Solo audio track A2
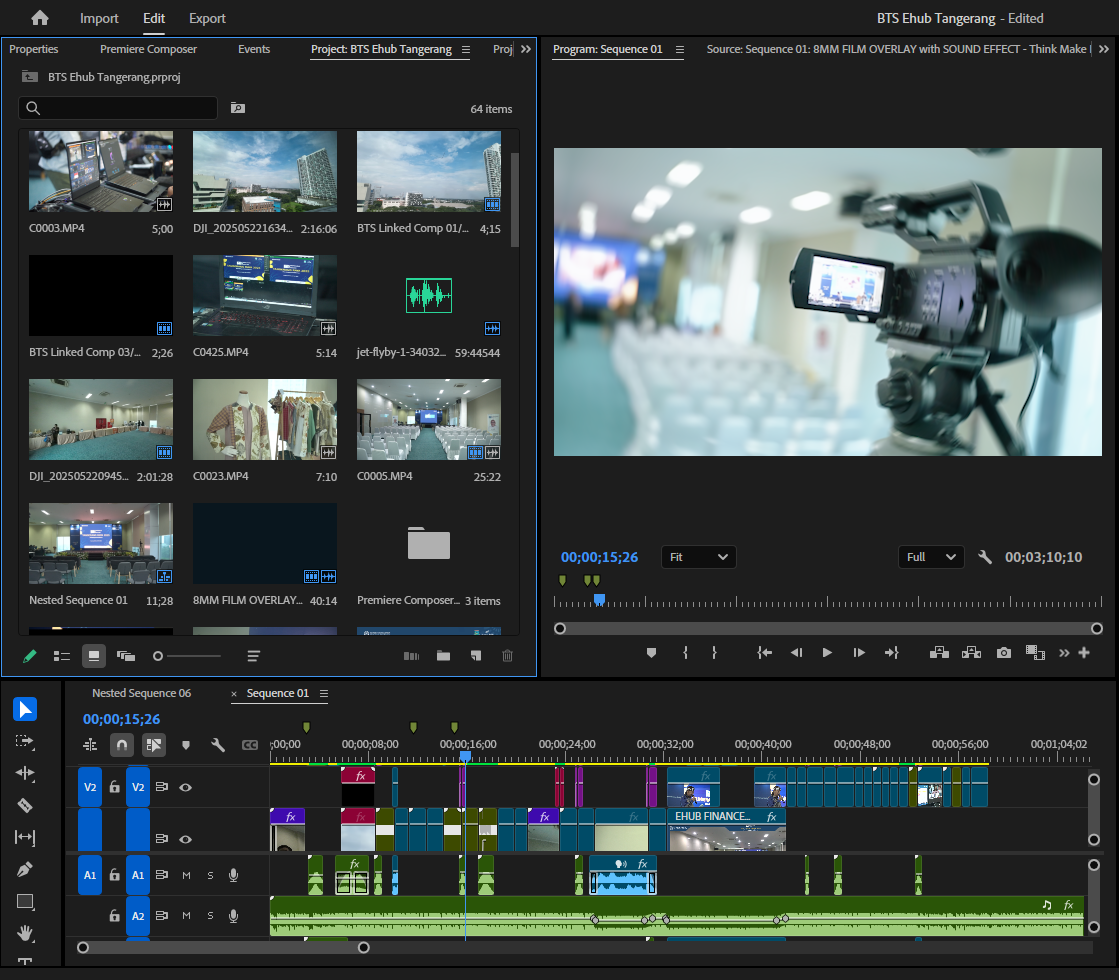The width and height of the screenshot is (1119, 980). pyautogui.click(x=211, y=916)
